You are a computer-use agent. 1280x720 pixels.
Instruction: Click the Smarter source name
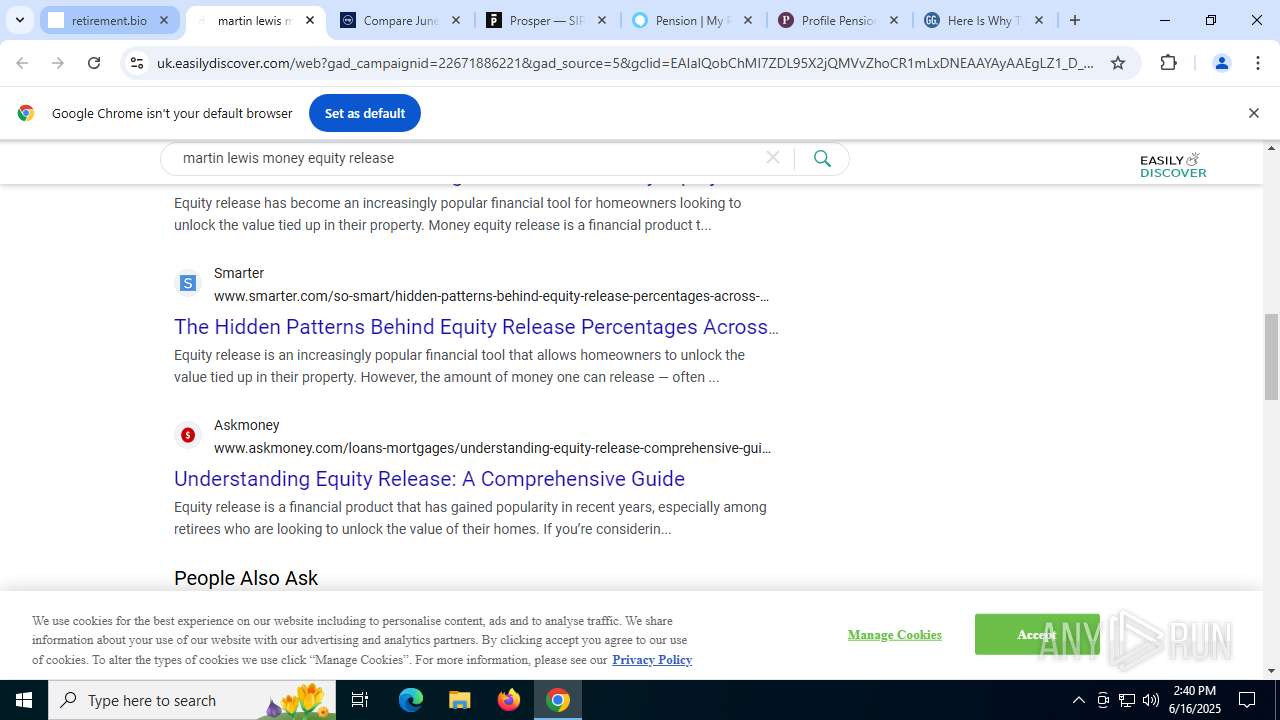point(239,273)
